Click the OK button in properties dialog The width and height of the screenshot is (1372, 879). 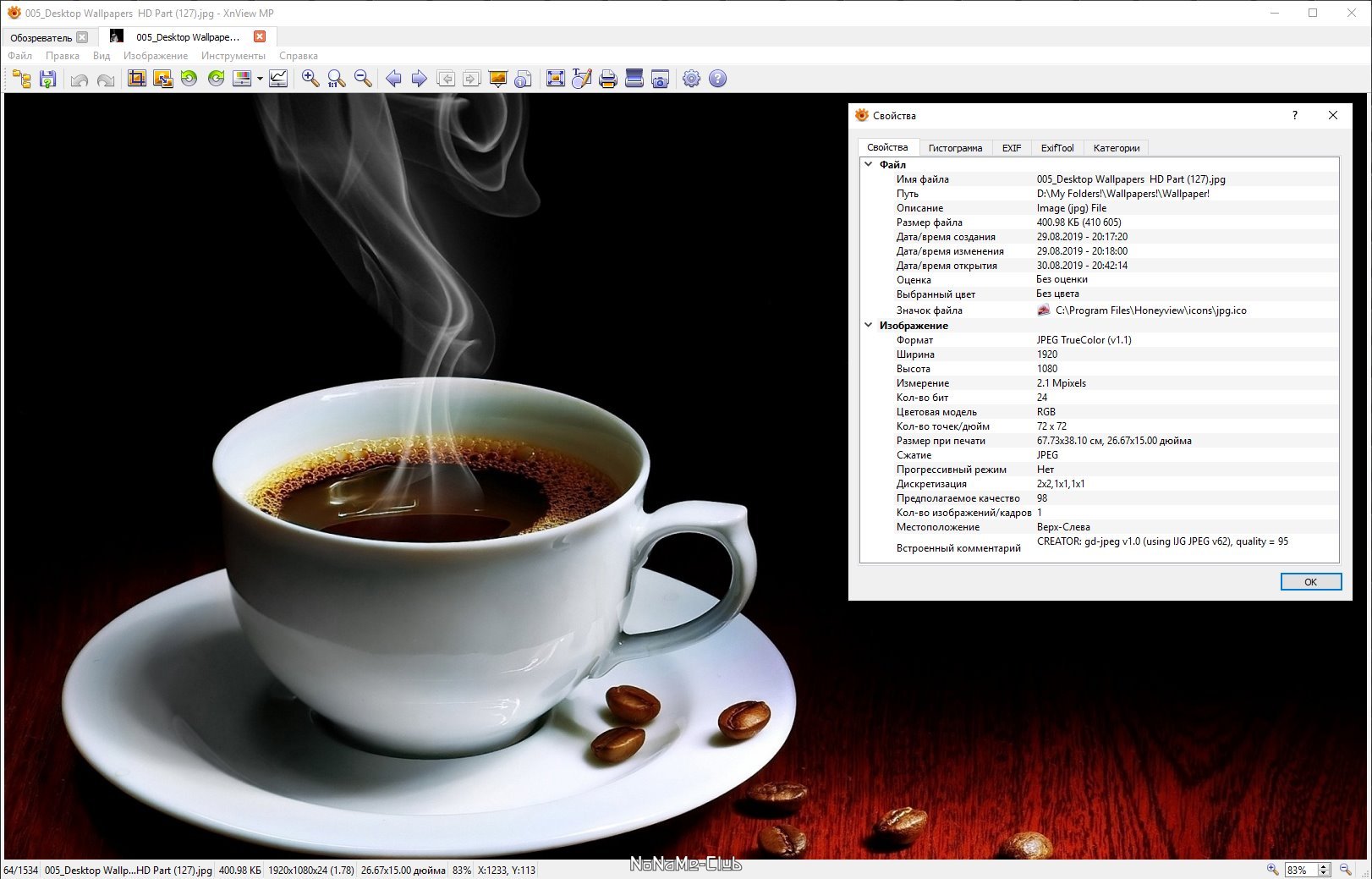pyautogui.click(x=1310, y=582)
